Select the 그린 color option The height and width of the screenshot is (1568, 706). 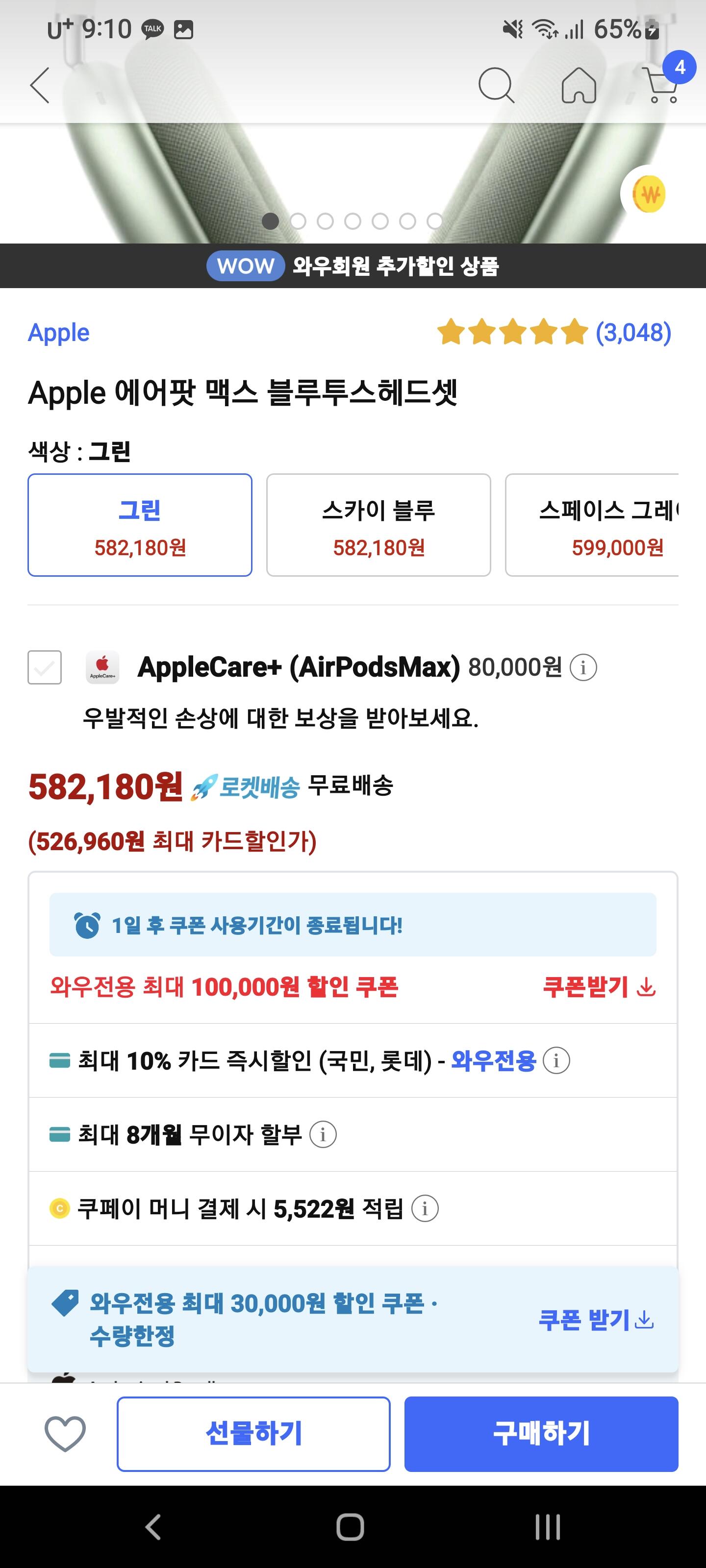pos(140,525)
